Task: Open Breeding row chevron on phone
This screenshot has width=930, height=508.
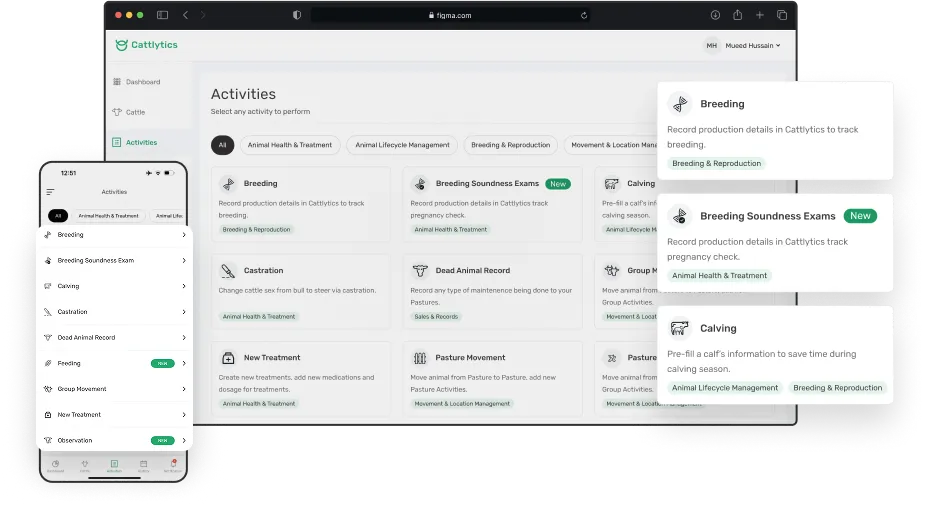Action: [x=184, y=235]
